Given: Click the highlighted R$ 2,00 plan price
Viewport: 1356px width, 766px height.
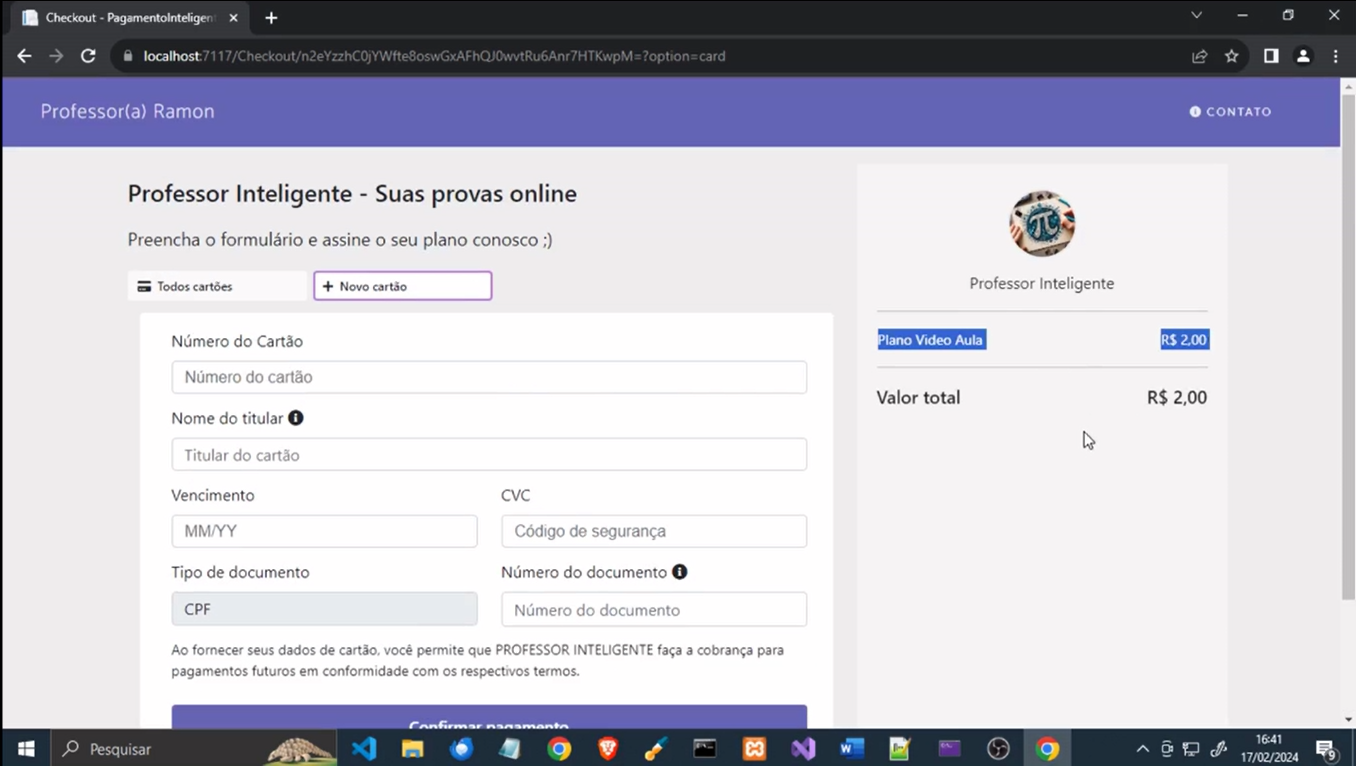Looking at the screenshot, I should coord(1184,340).
